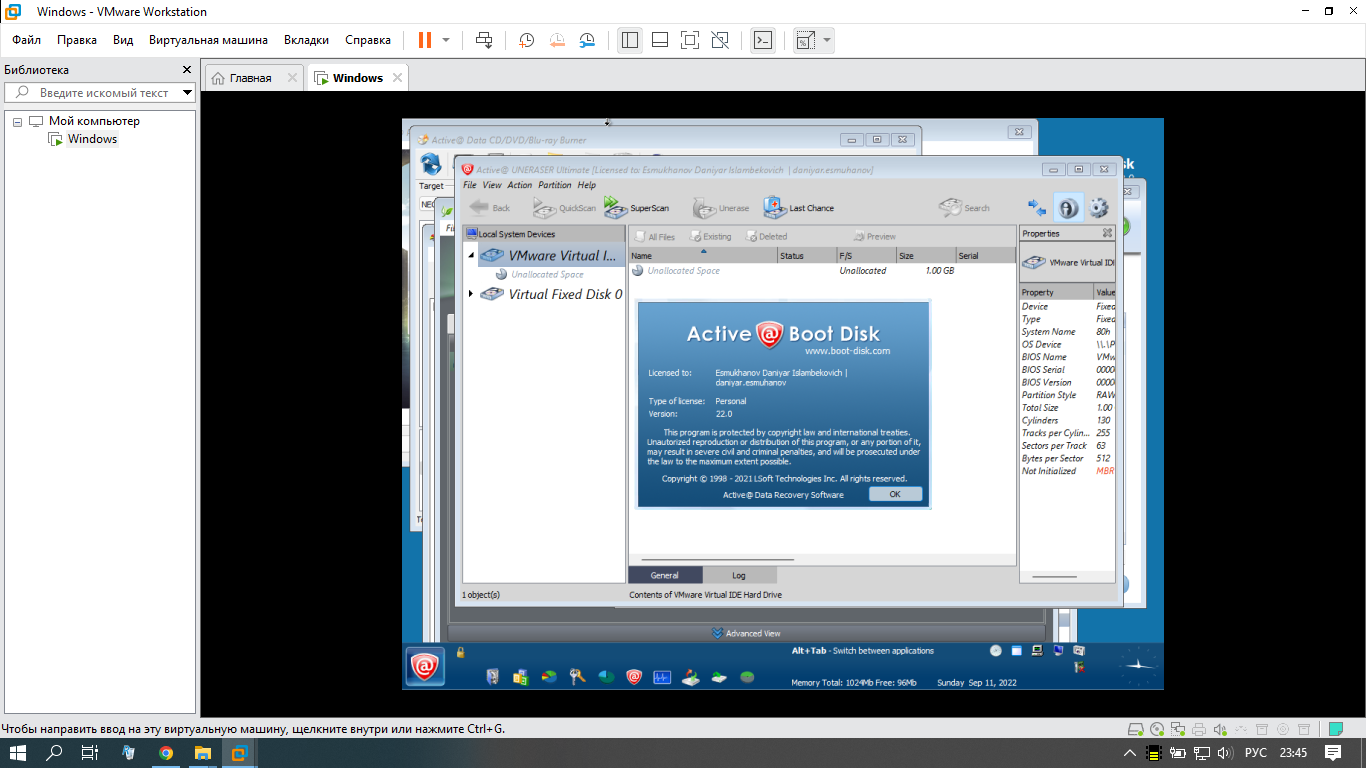
Task: Expand the Virtual Fixed Disk 0 node
Action: pyautogui.click(x=471, y=294)
